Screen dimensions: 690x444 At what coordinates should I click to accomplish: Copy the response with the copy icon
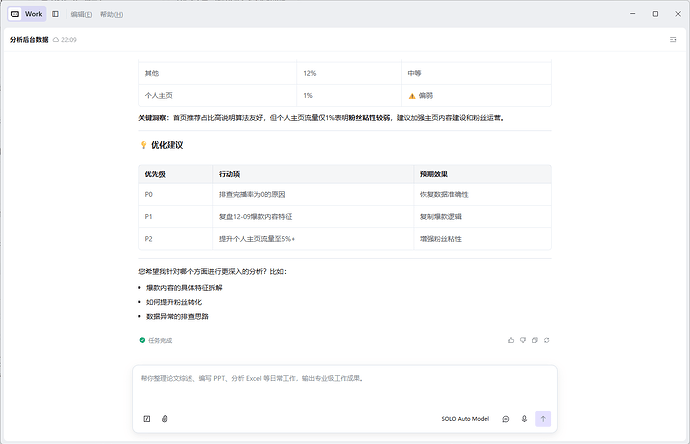click(x=535, y=340)
